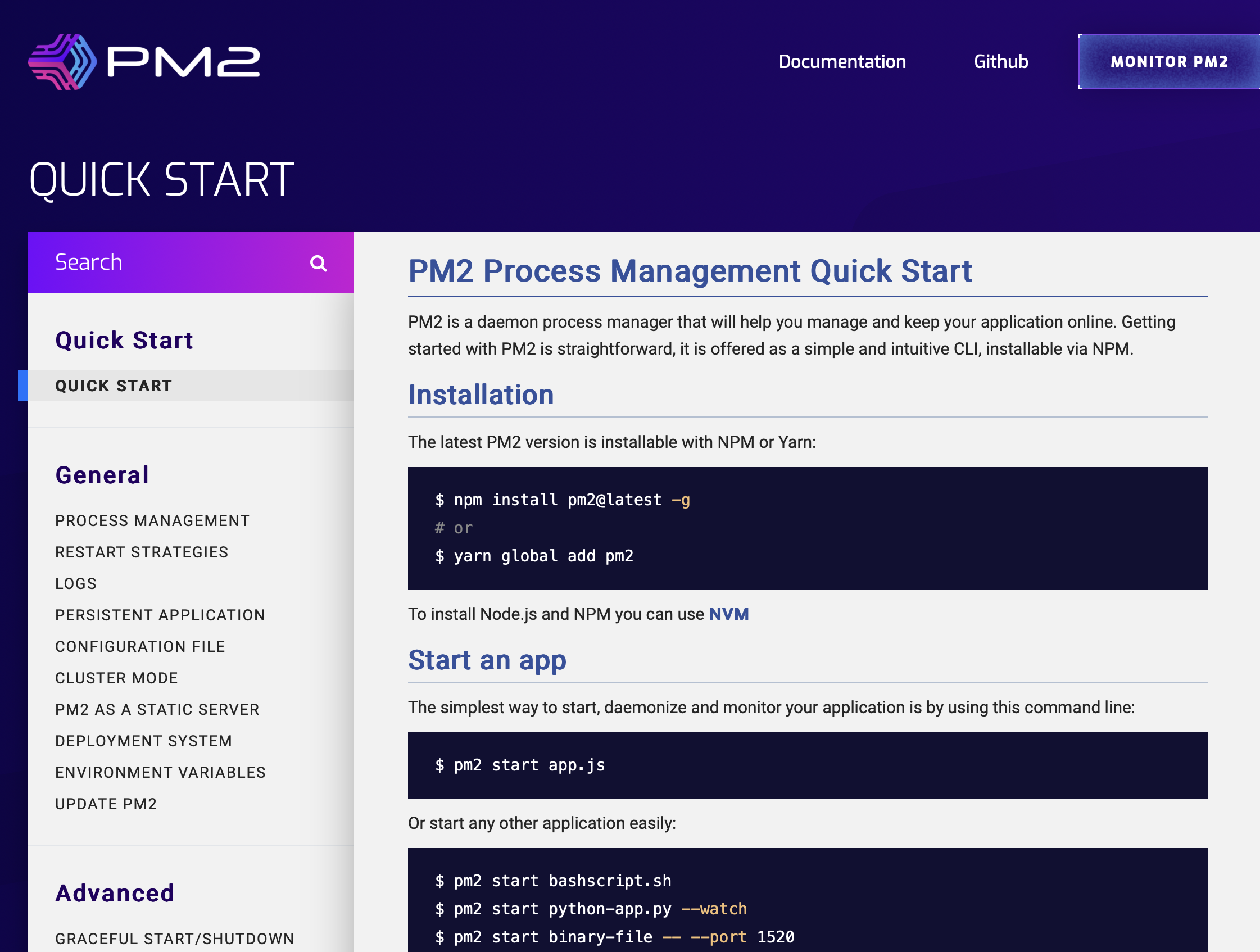Open CONFIGURATION FILE sidebar link
The width and height of the screenshot is (1260, 952).
coord(140,647)
